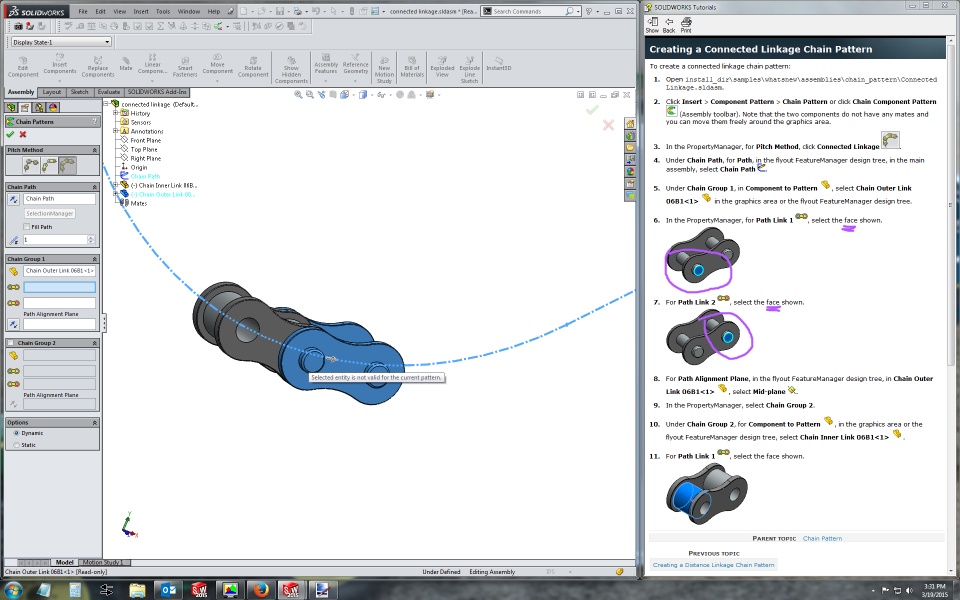
Task: Enable the Fill Path checkbox
Action: [26, 227]
